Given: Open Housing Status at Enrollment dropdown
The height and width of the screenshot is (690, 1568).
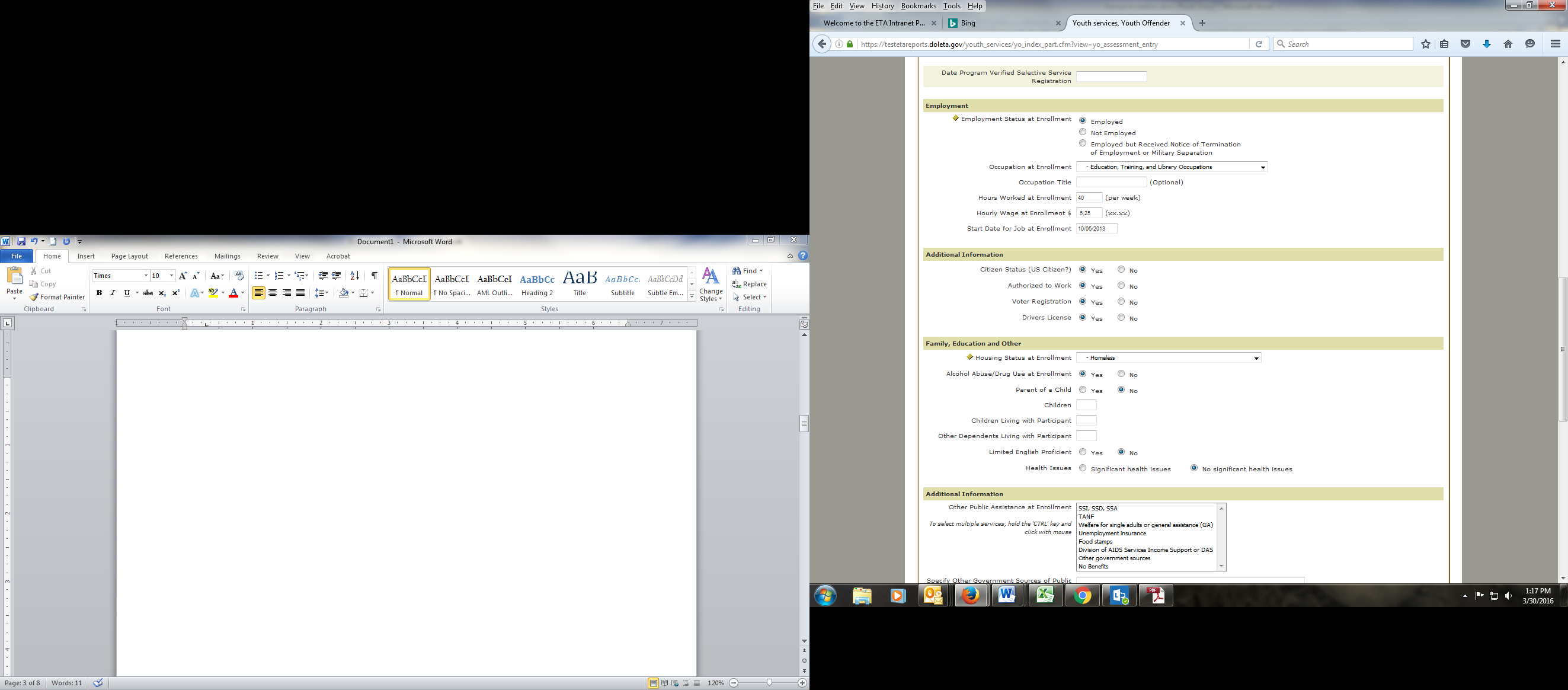Looking at the screenshot, I should pyautogui.click(x=1256, y=358).
